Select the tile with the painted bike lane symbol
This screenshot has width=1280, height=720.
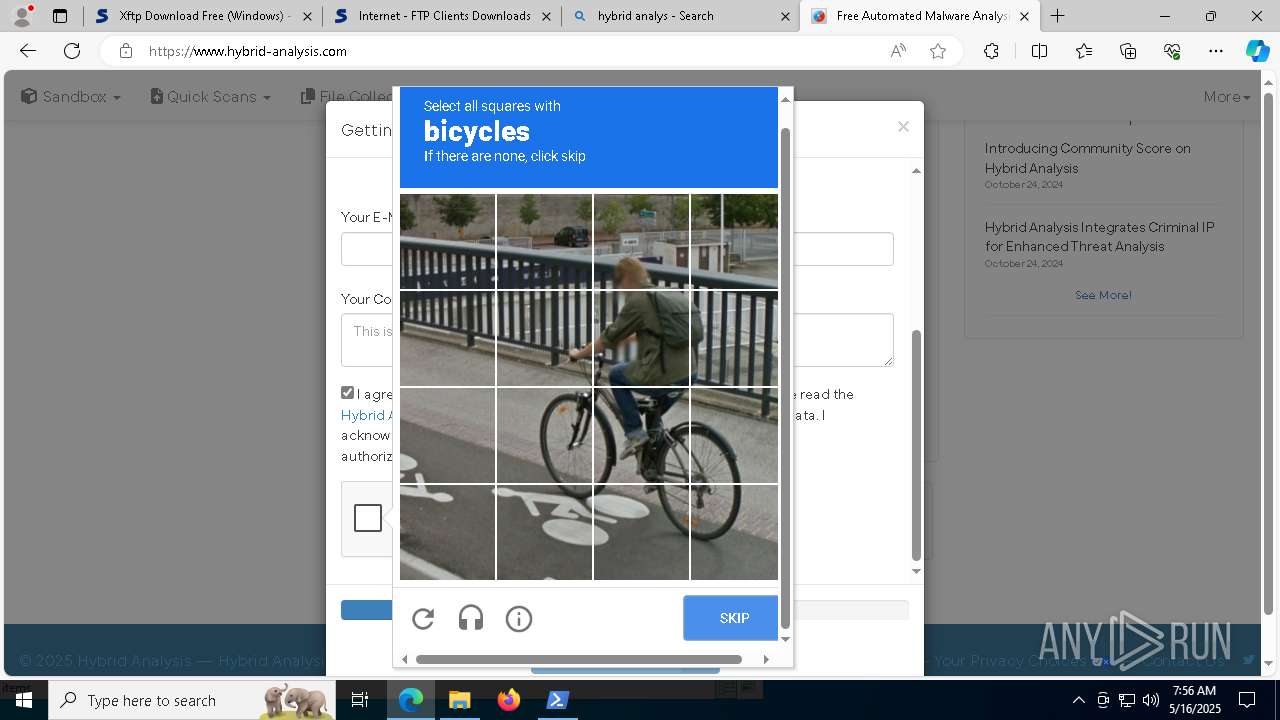pyautogui.click(x=544, y=532)
